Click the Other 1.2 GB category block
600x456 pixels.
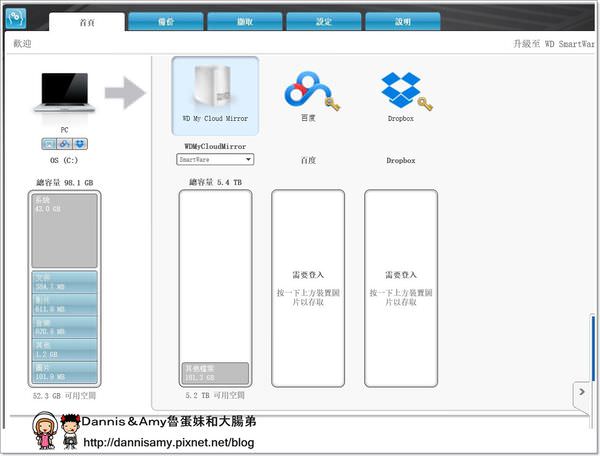pos(64,350)
